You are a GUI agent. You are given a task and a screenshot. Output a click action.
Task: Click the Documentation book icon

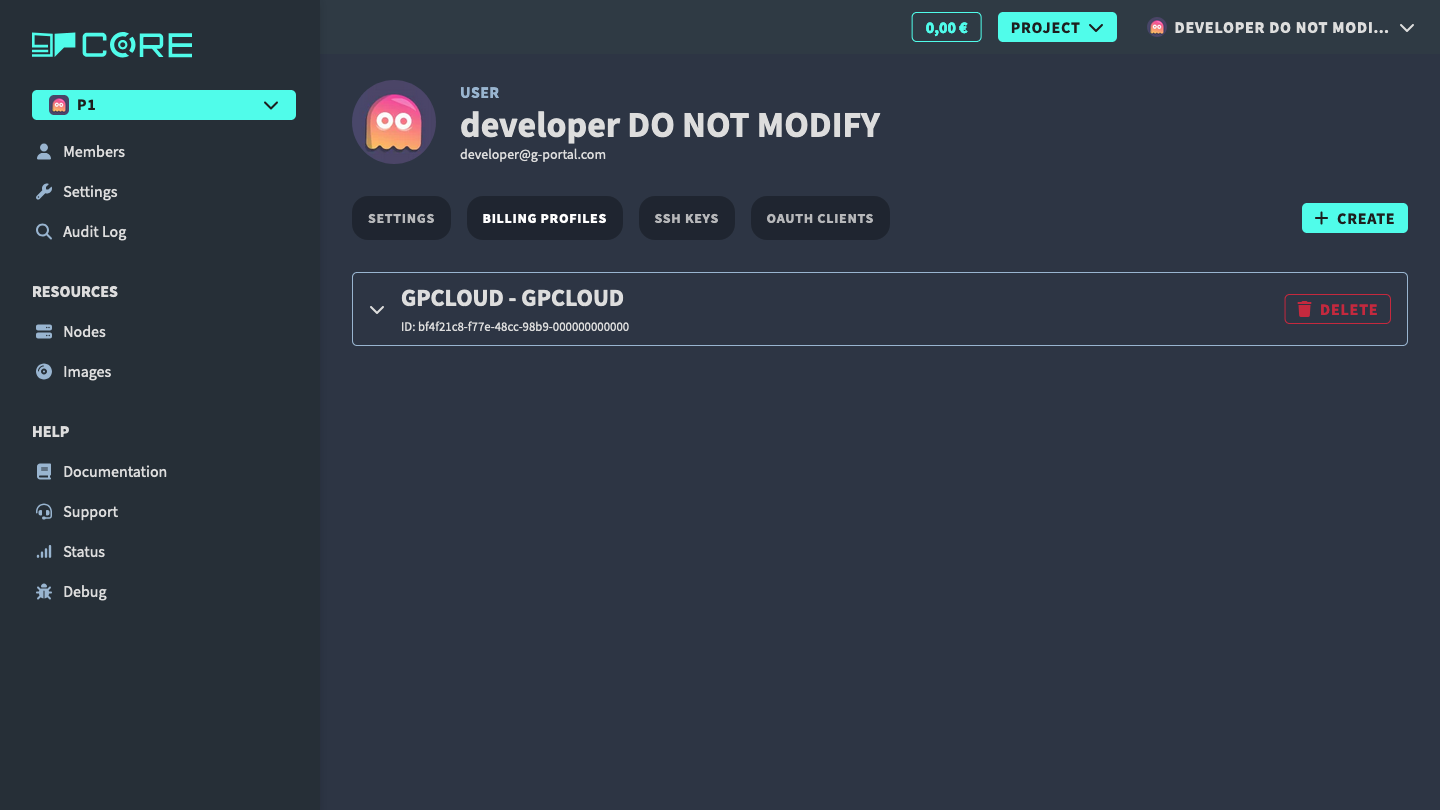click(44, 472)
